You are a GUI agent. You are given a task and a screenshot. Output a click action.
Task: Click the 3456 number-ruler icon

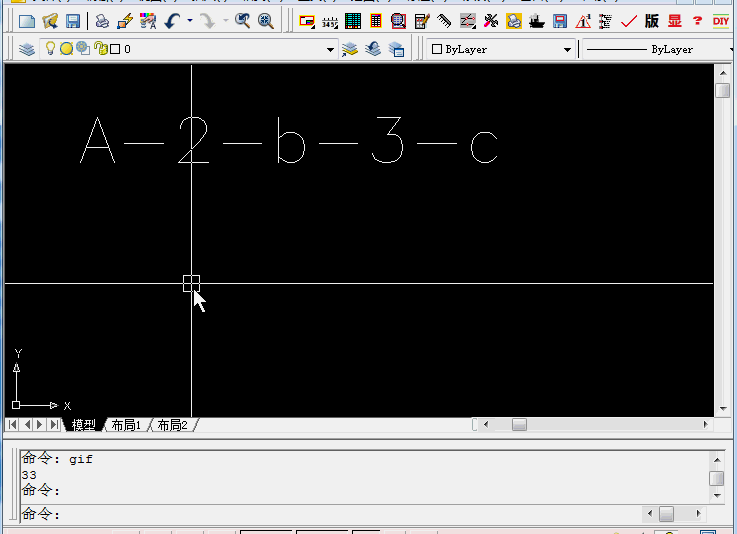pyautogui.click(x=330, y=21)
